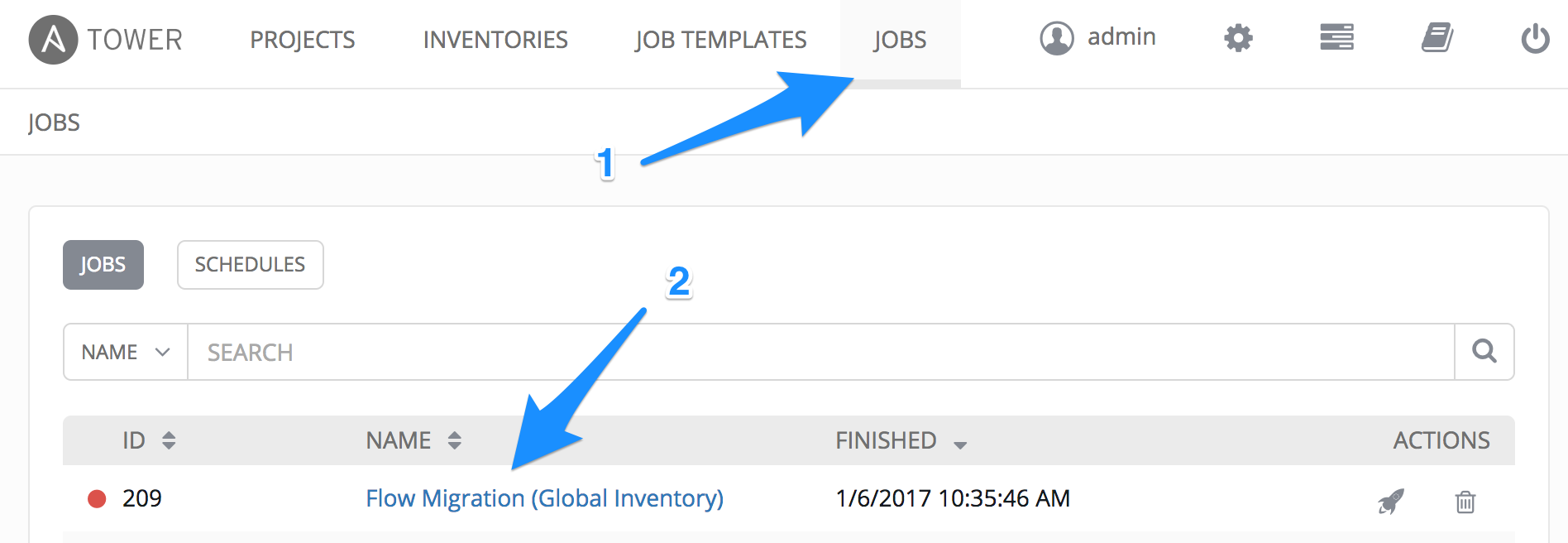Open the JOB TEMPLATES menu item

click(720, 40)
